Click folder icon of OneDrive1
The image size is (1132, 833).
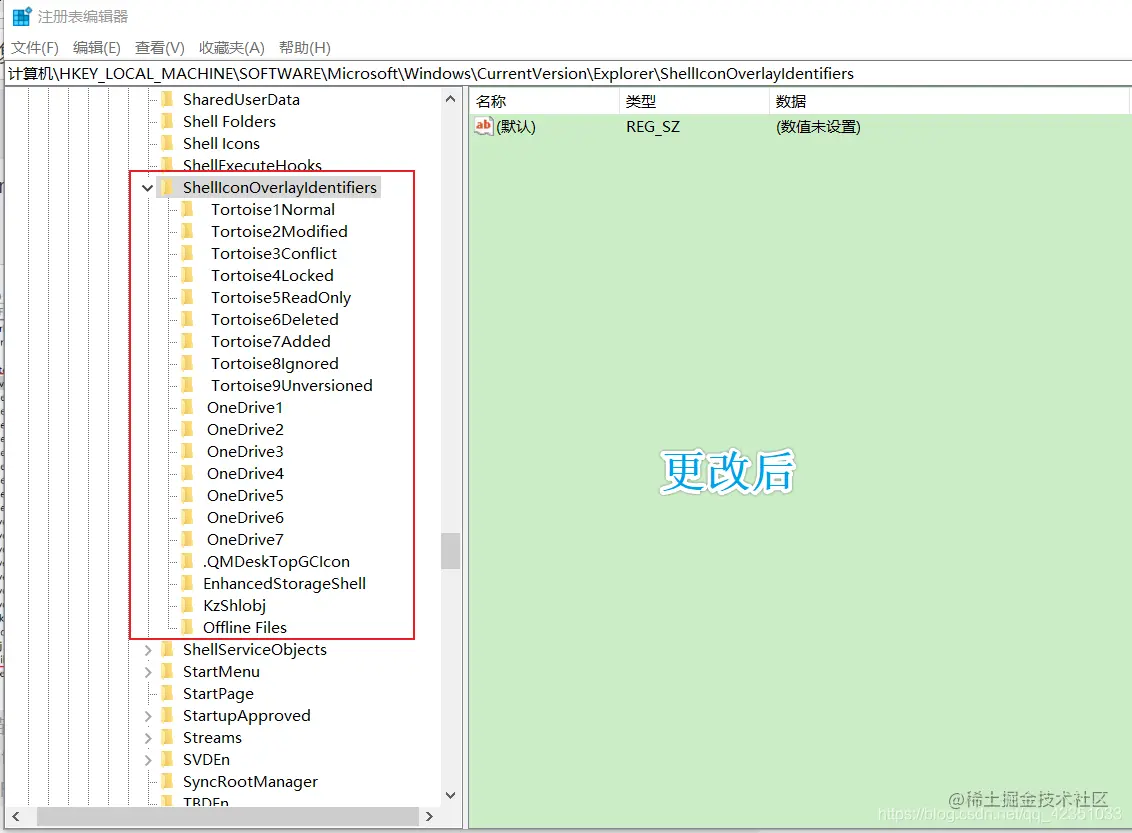(x=188, y=407)
